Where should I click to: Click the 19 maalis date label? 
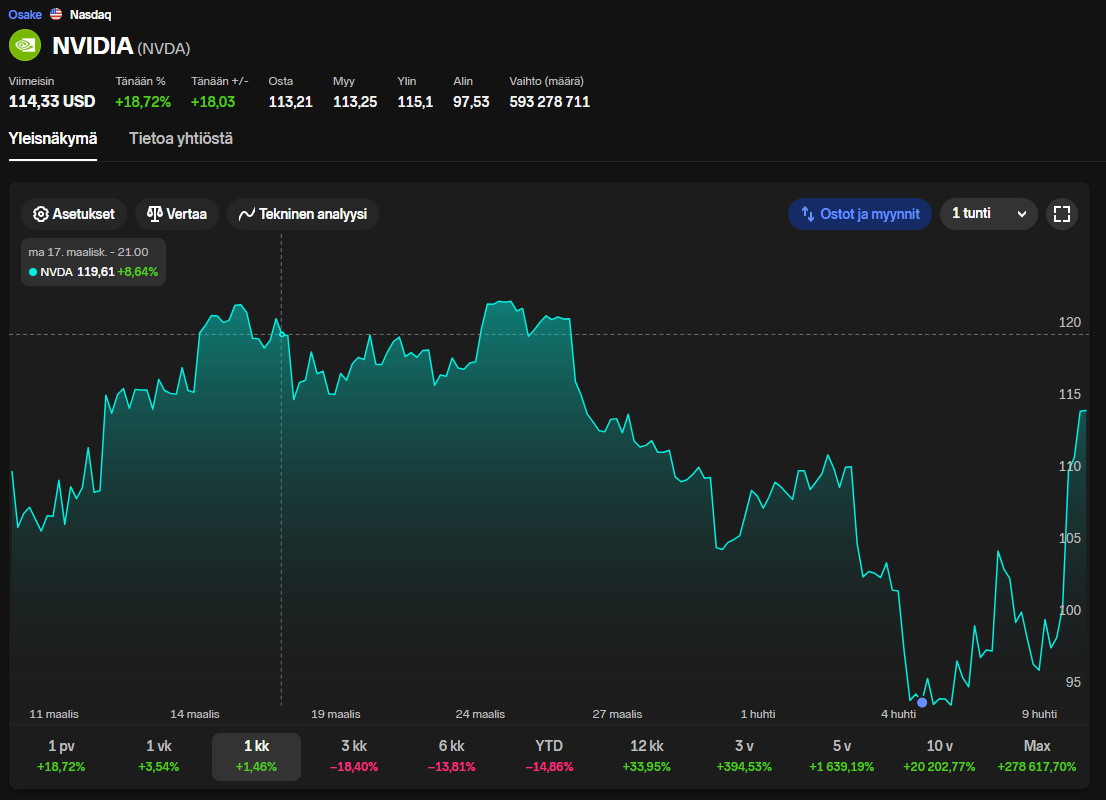click(x=336, y=714)
